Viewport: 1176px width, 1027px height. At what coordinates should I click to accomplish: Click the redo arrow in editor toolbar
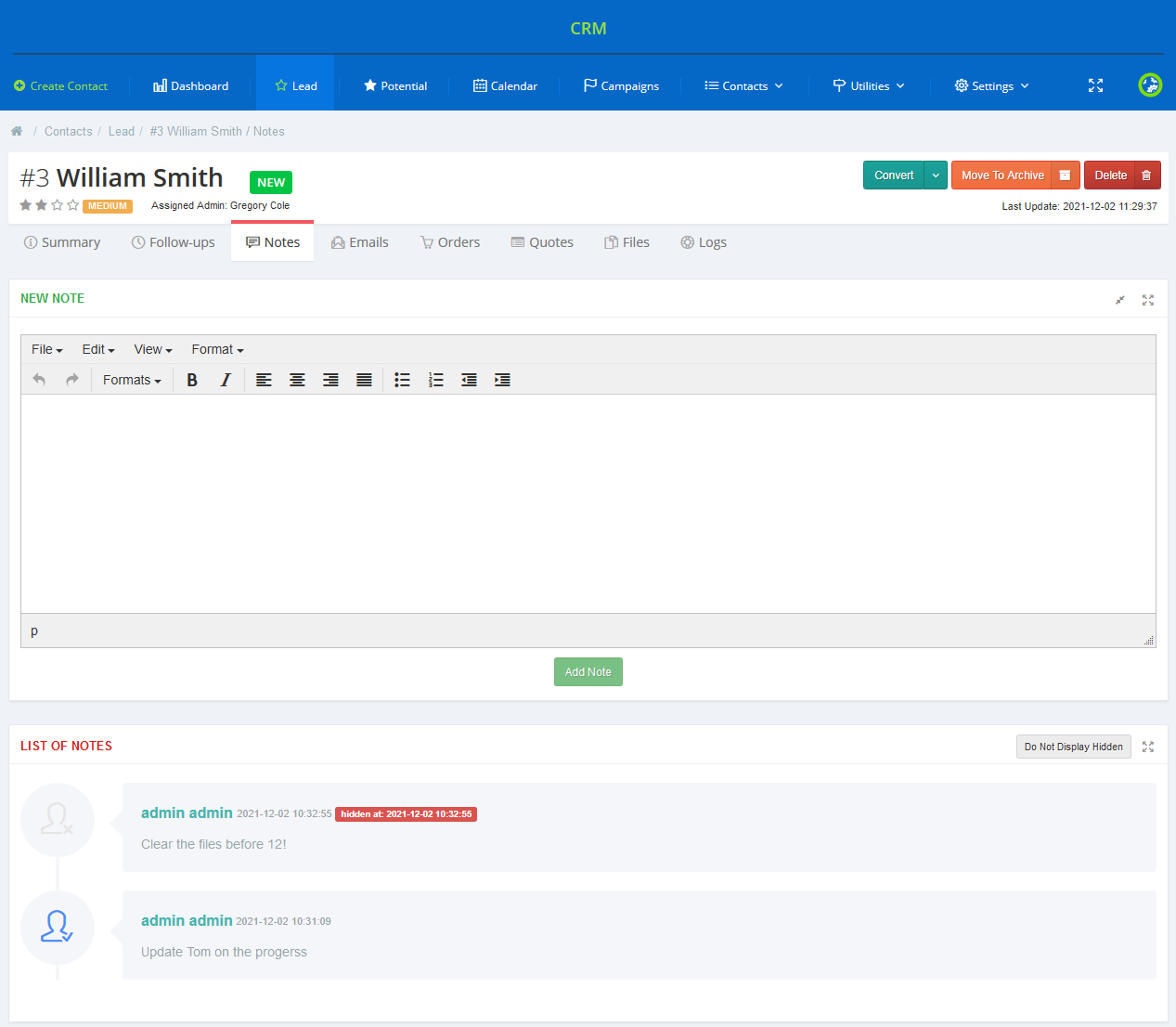coord(71,379)
